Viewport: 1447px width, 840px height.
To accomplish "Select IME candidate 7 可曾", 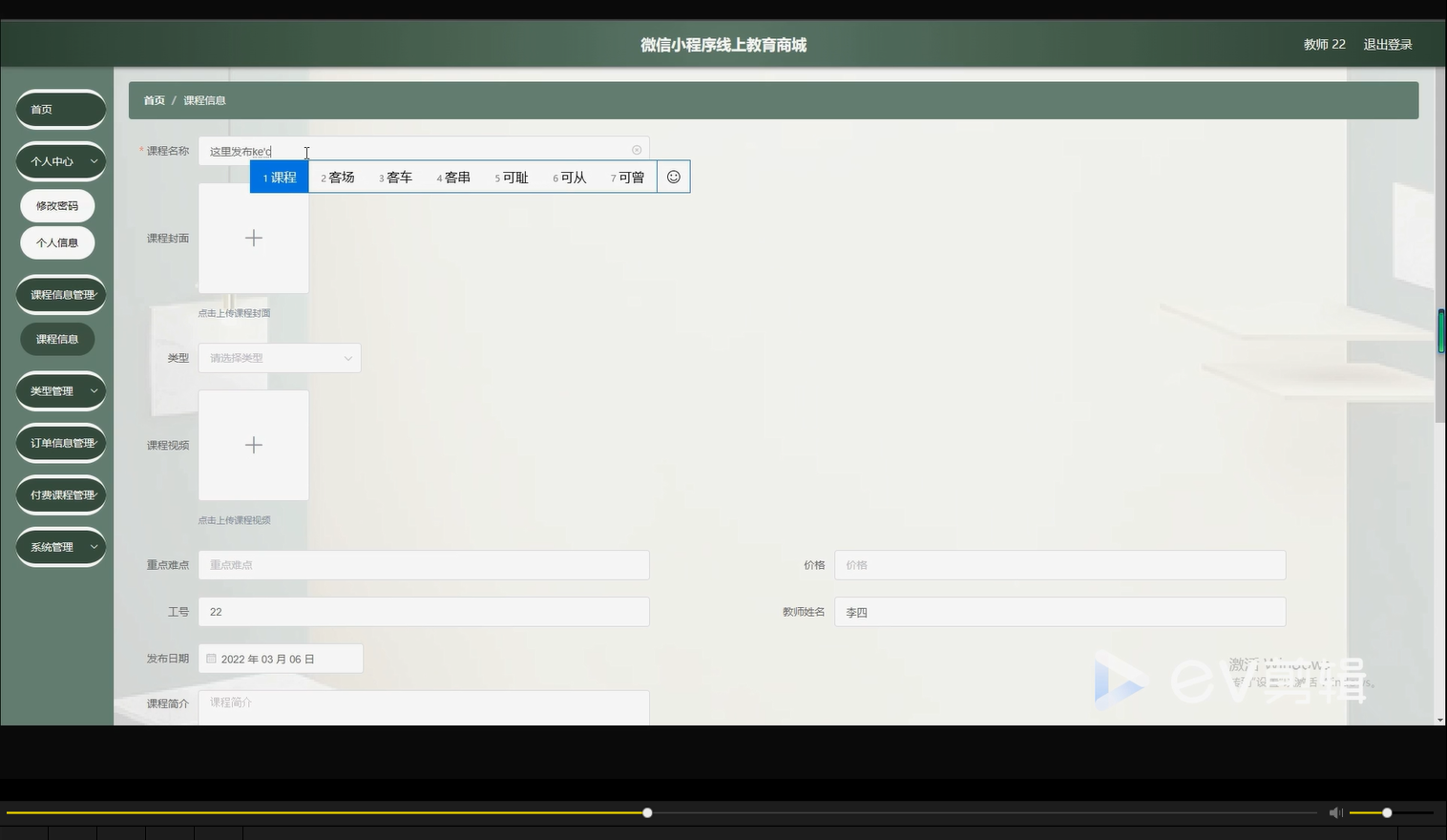I will tap(628, 177).
